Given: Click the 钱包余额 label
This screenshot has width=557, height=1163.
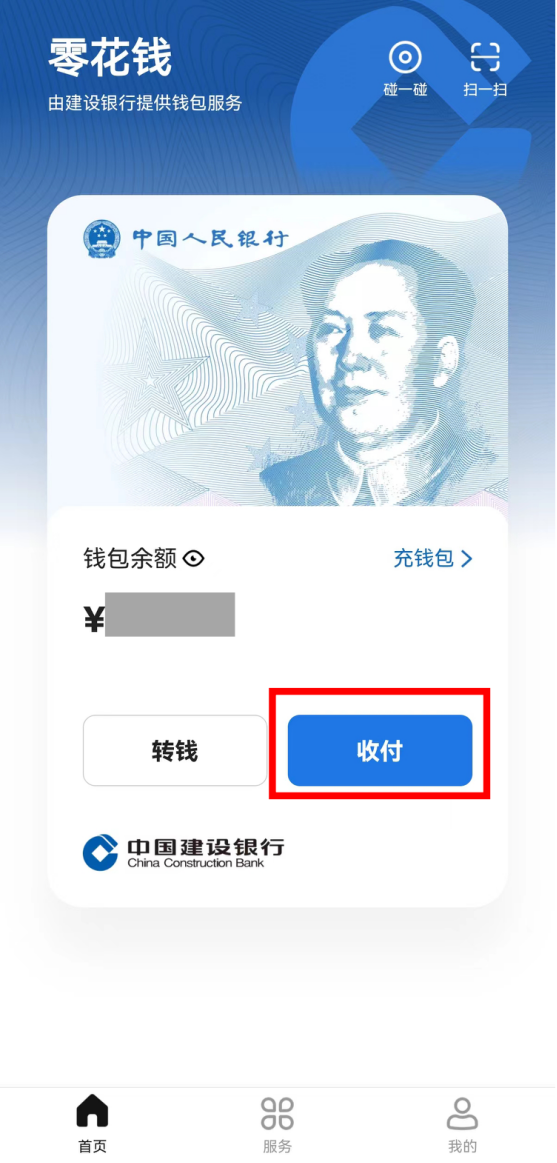Looking at the screenshot, I should click(x=130, y=559).
